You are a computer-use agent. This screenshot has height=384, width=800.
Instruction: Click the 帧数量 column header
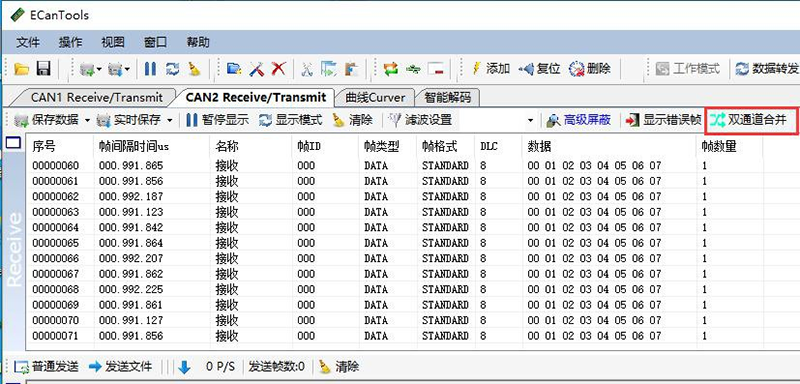pyautogui.click(x=730, y=147)
